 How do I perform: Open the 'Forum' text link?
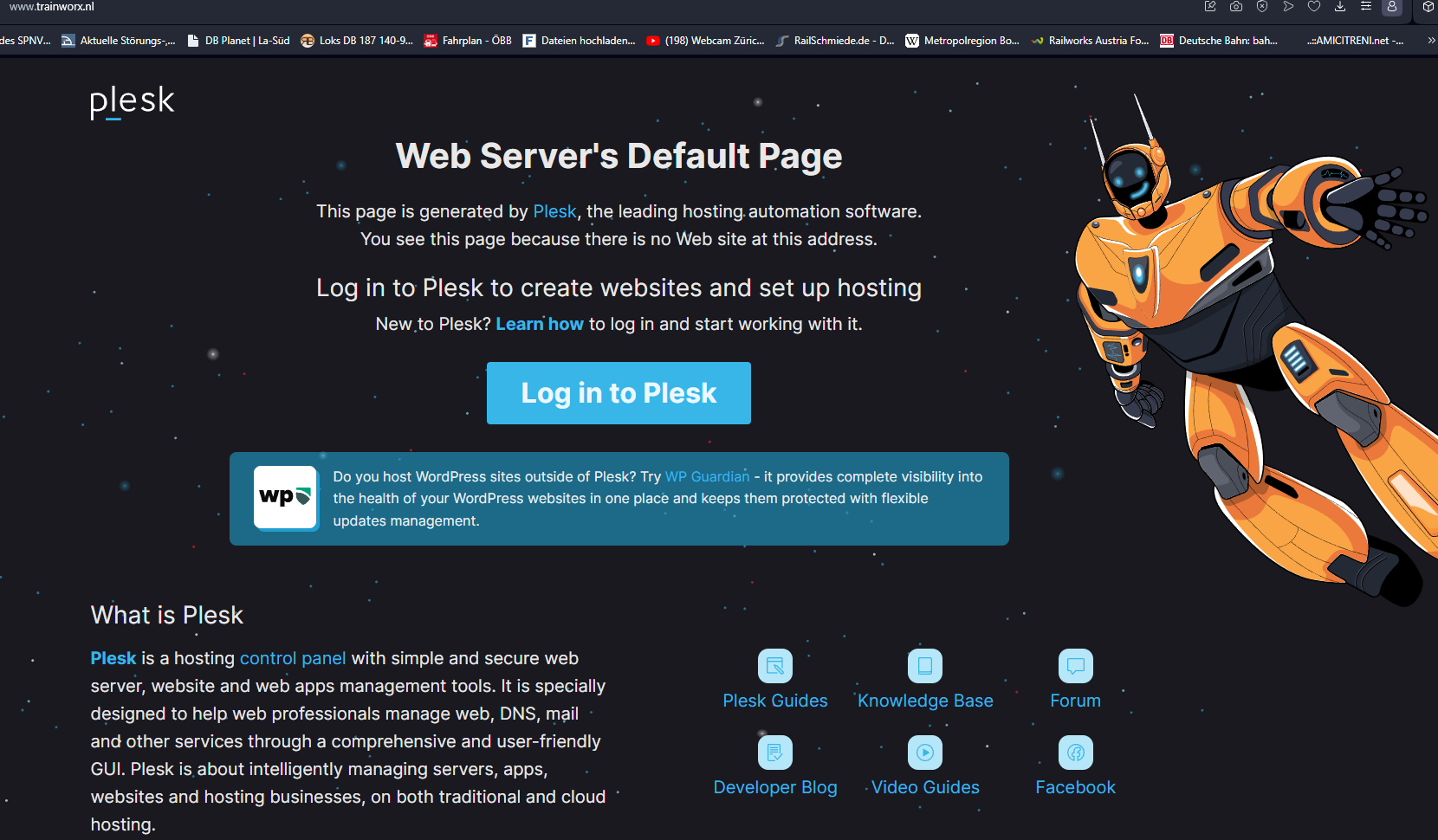click(x=1076, y=701)
